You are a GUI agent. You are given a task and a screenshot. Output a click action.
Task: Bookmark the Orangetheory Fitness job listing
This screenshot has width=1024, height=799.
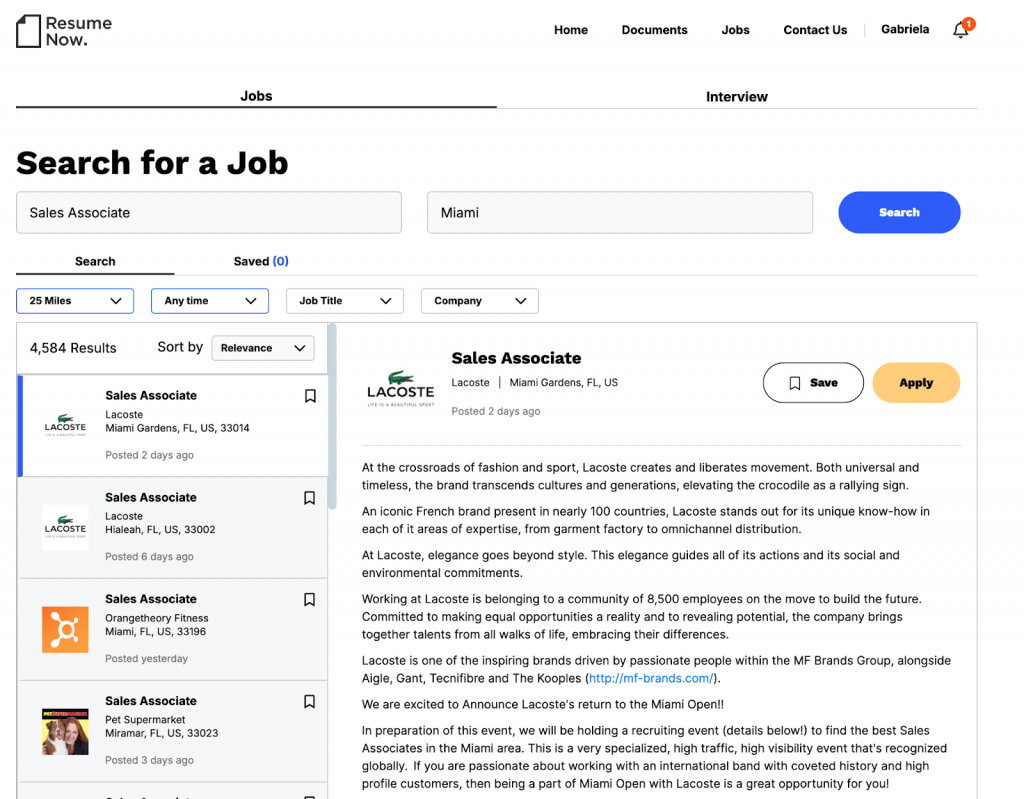coord(310,600)
